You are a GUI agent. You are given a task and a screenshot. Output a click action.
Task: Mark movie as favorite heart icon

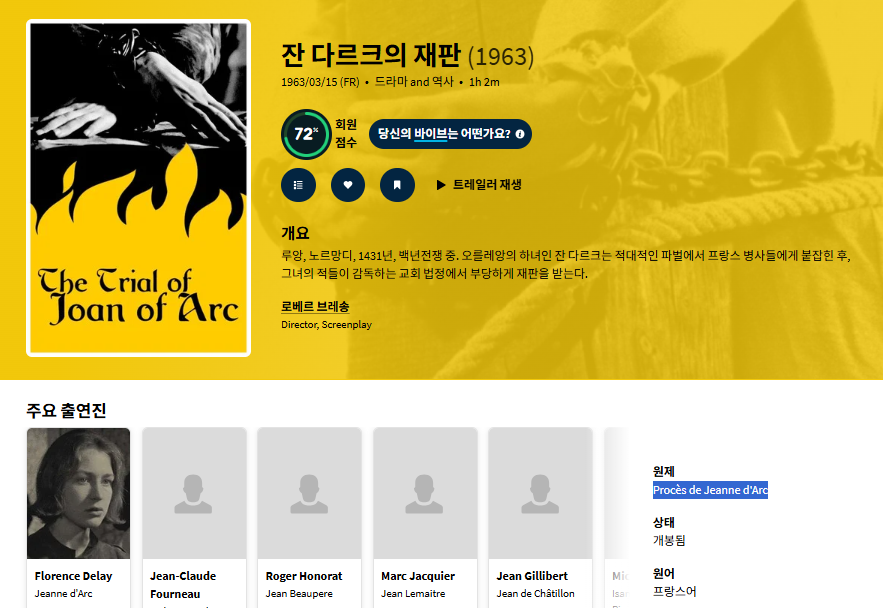coord(348,185)
